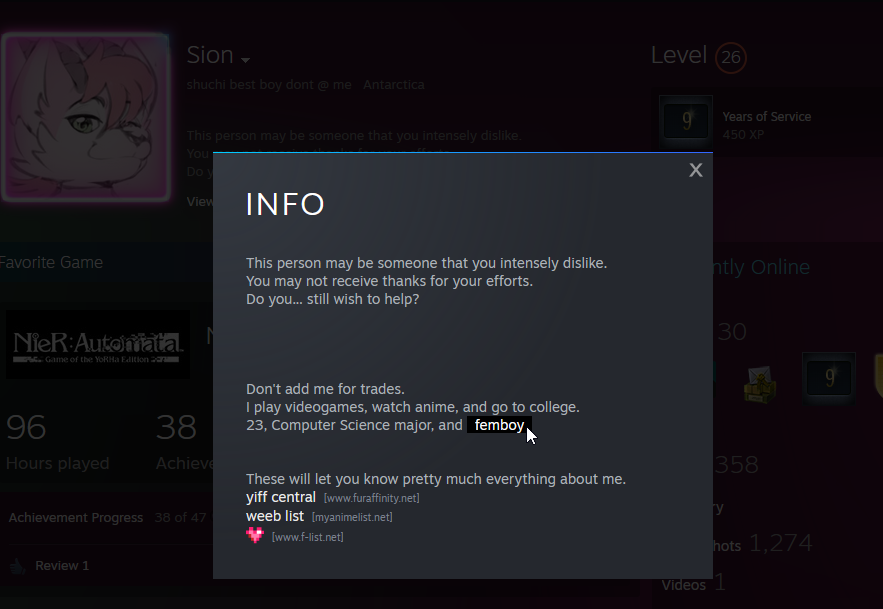Image resolution: width=883 pixels, height=609 pixels.
Task: Click "I play videogames, watch anime" line
Action: [413, 407]
